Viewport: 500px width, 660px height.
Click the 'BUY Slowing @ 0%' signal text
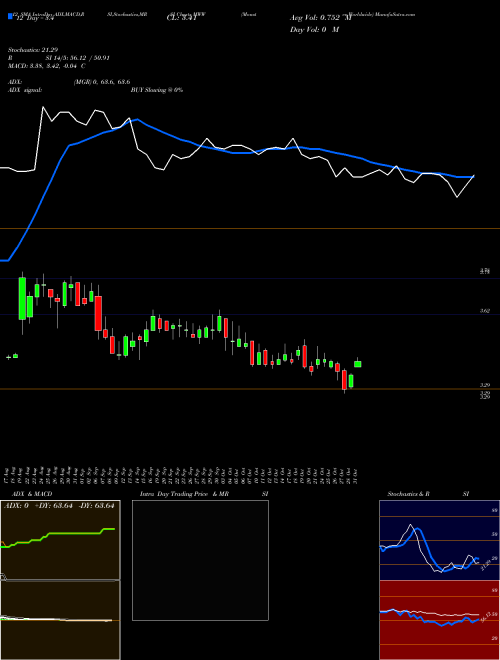[x=157, y=90]
